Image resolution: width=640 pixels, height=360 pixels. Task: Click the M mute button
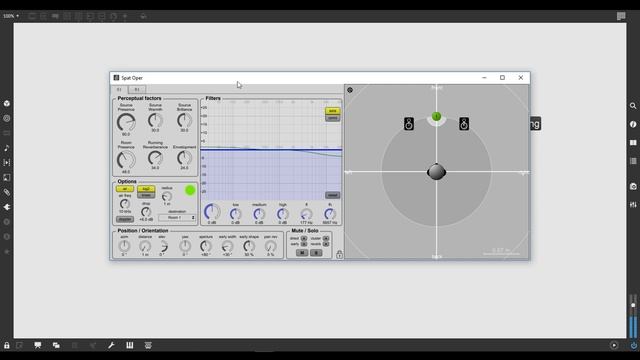tap(302, 253)
